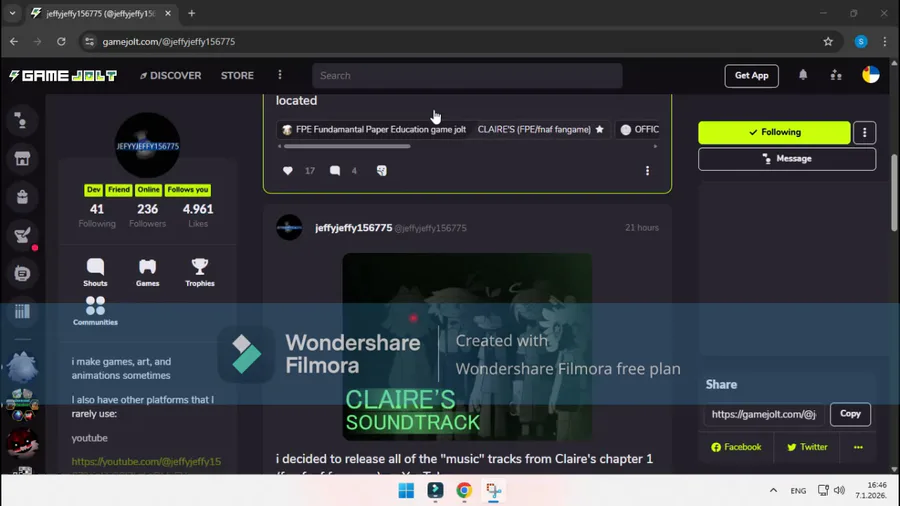Focus the Game Jolt search field
The image size is (900, 506).
click(467, 76)
